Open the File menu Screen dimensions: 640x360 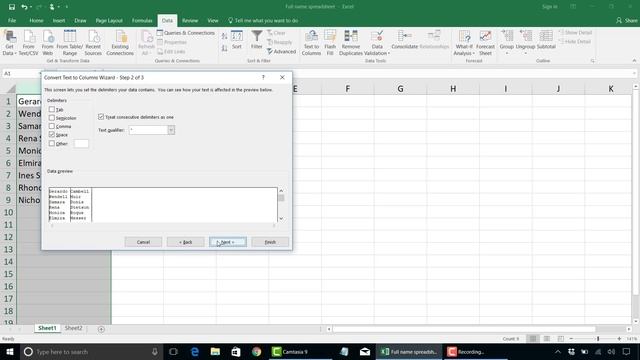pos(12,20)
